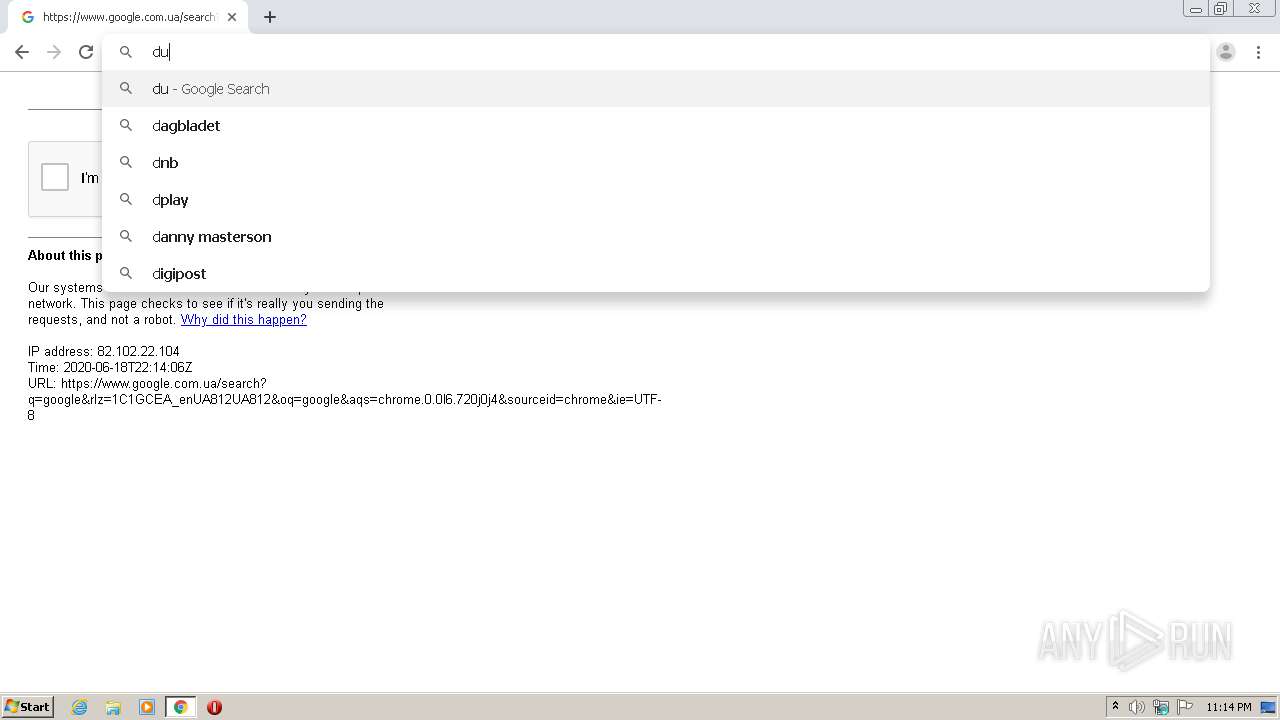The height and width of the screenshot is (720, 1280).
Task: Choose 'du - Google Search' suggestion
Action: [x=656, y=89]
